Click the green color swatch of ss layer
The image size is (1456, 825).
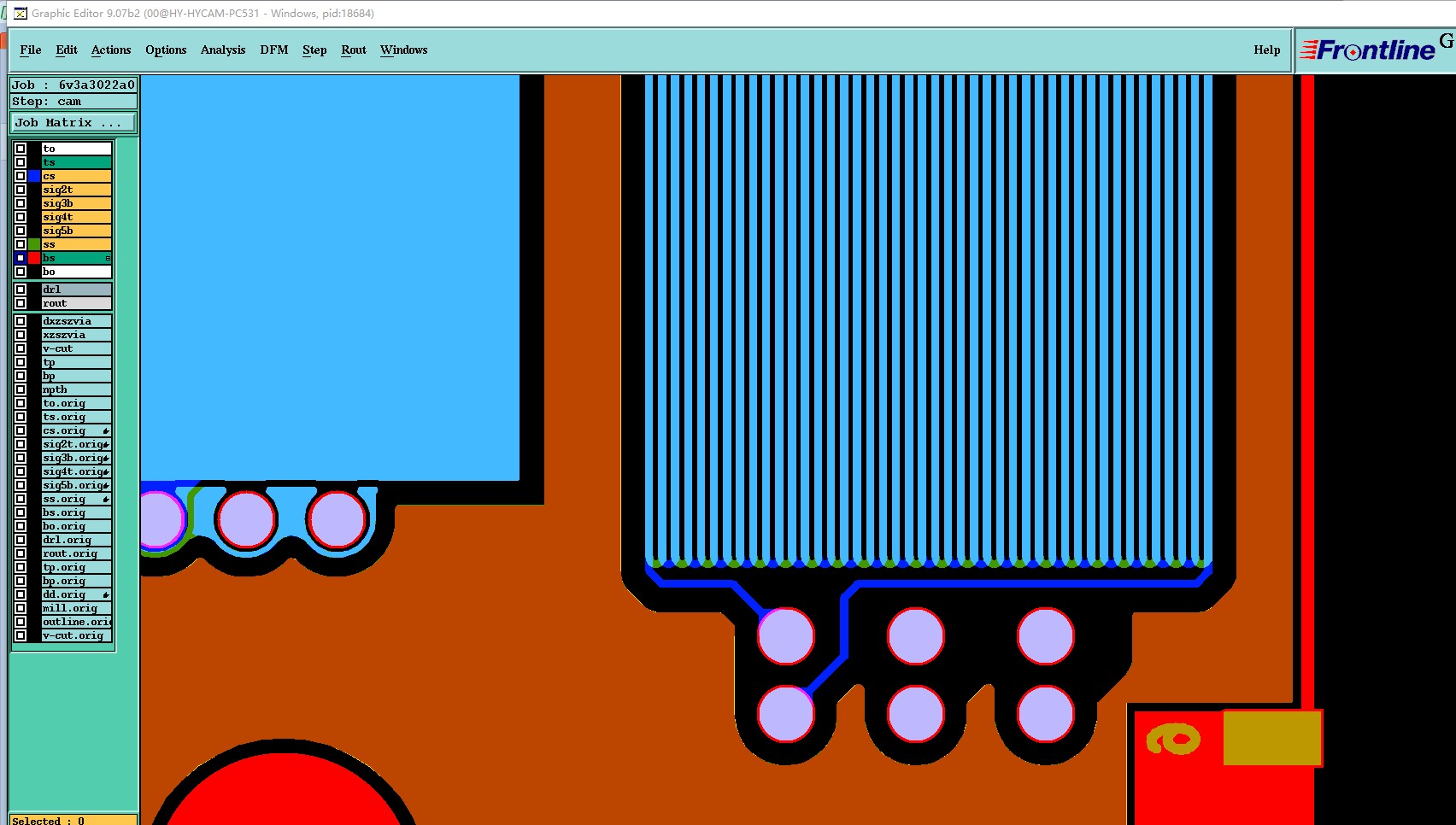[34, 244]
